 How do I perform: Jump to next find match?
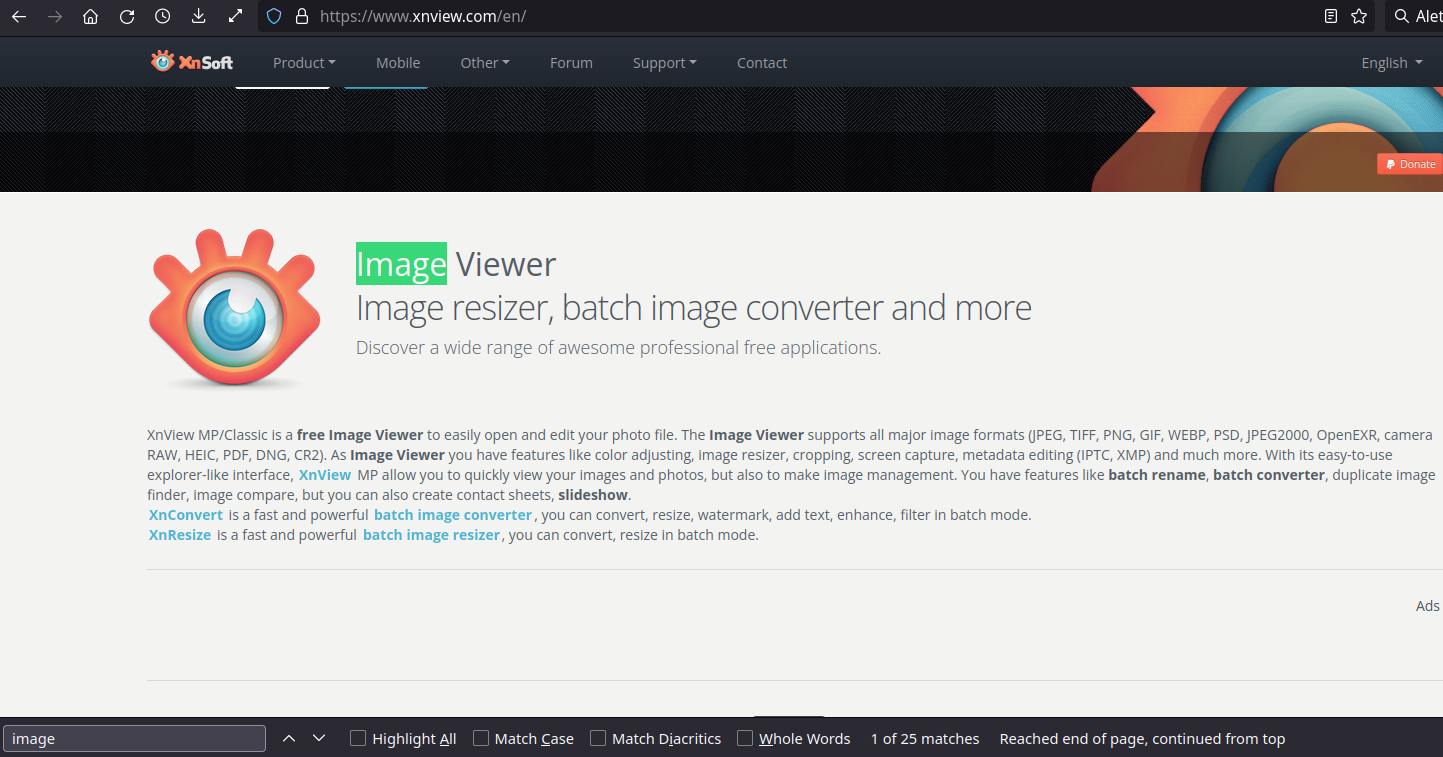[x=319, y=738]
